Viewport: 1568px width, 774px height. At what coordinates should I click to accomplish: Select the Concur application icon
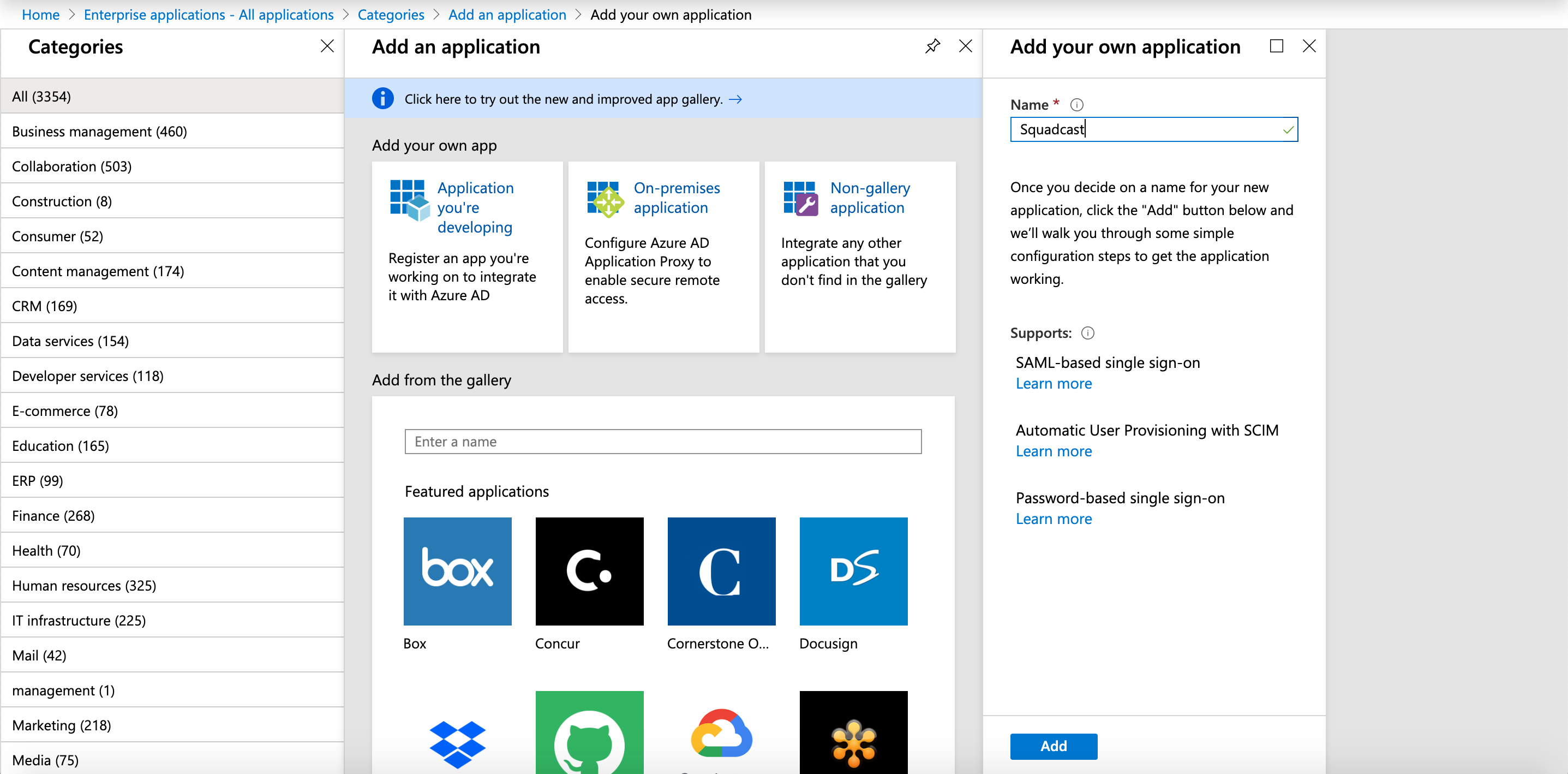click(589, 571)
